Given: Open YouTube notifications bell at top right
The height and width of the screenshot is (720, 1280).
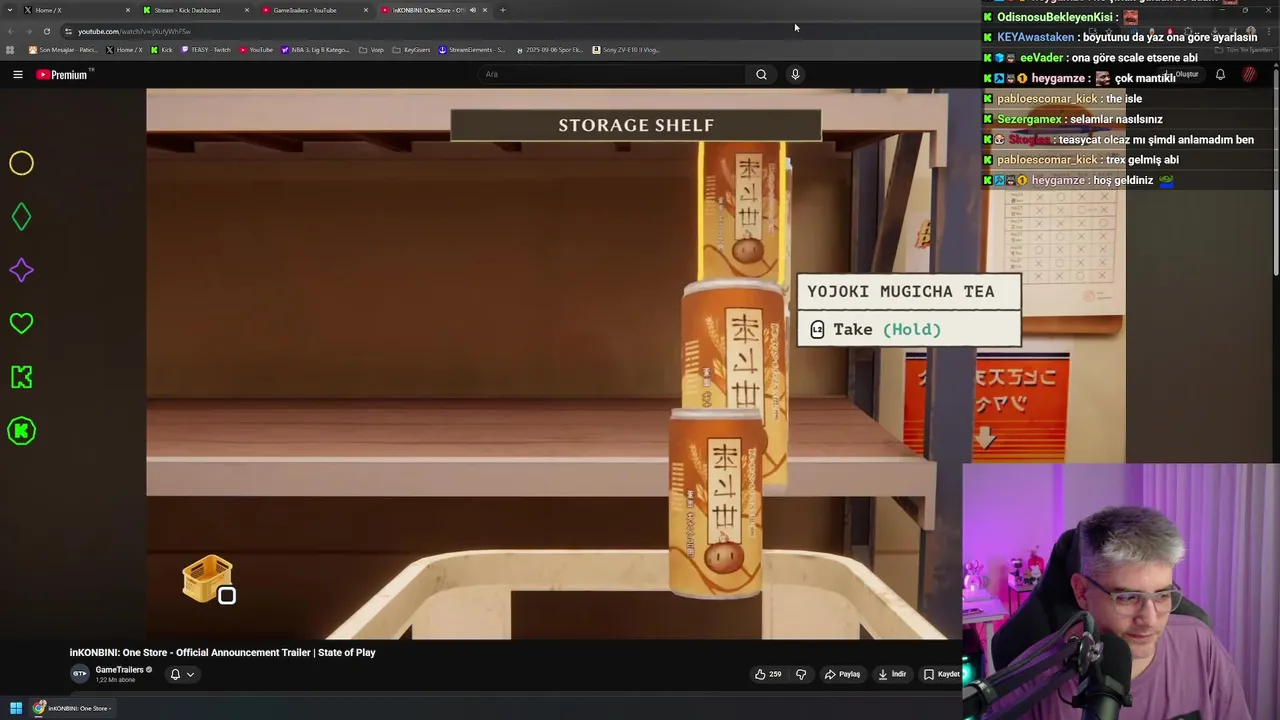Looking at the screenshot, I should coord(1220,74).
